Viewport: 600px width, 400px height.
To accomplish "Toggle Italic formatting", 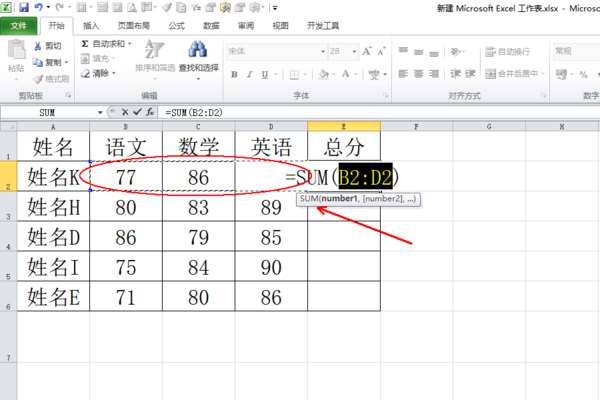I will tap(249, 75).
